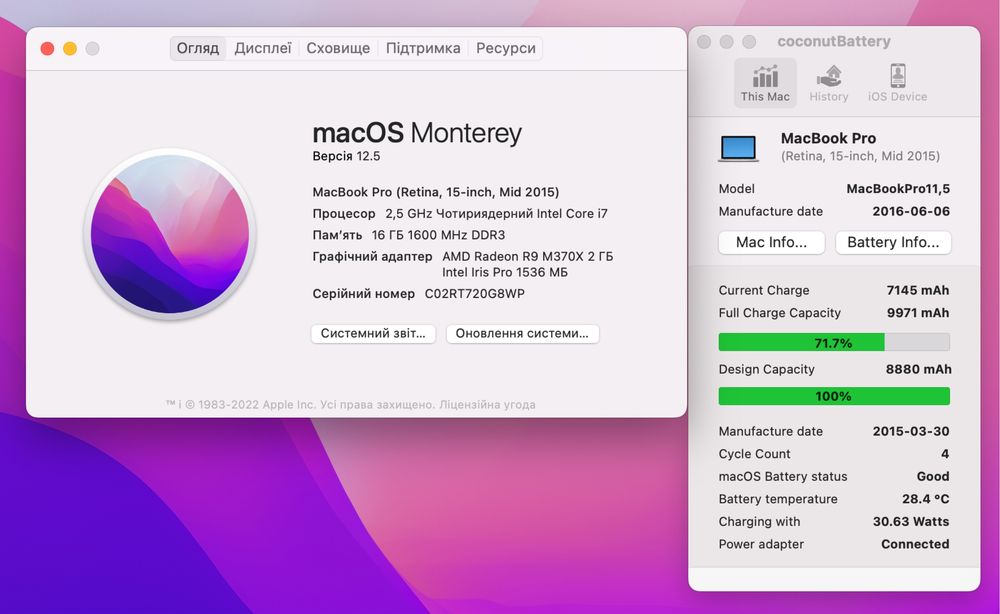Click the Пам'ять label
Screen dimensions: 1000x614
pos(337,235)
